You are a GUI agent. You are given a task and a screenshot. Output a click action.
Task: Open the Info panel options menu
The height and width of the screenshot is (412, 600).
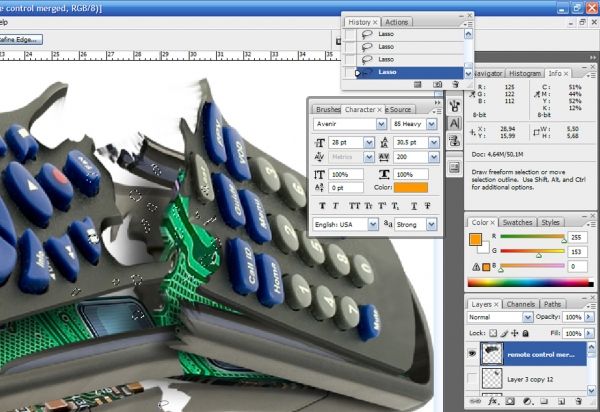point(590,74)
